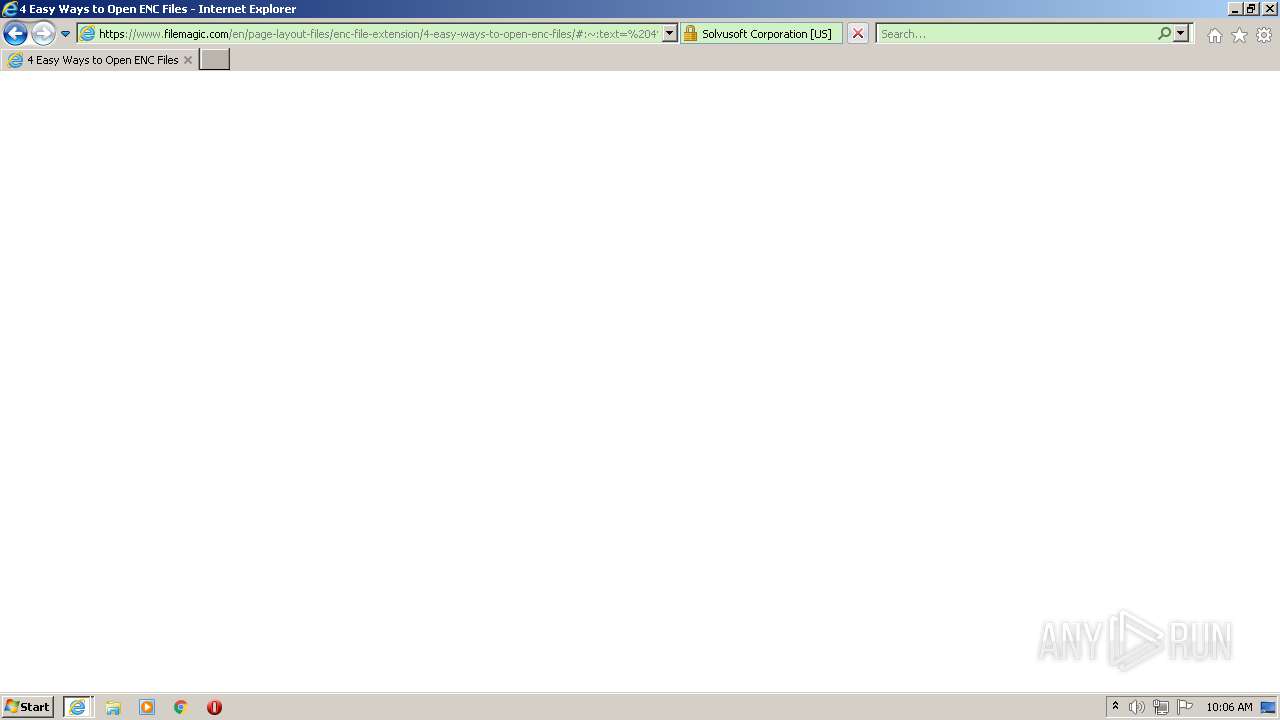Open the Tools gear menu
The width and height of the screenshot is (1280, 720).
tap(1264, 35)
